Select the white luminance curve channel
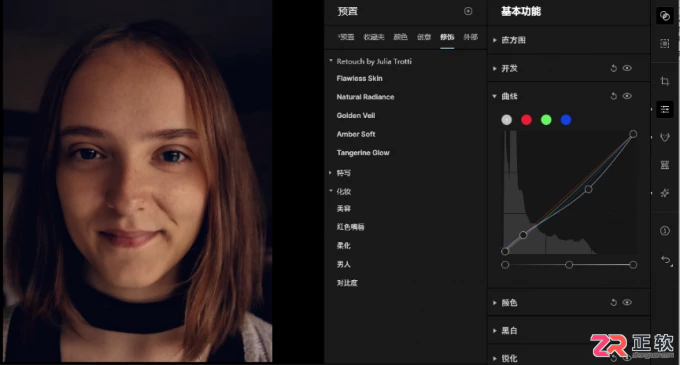Screen dimensions: 680x365 point(507,120)
